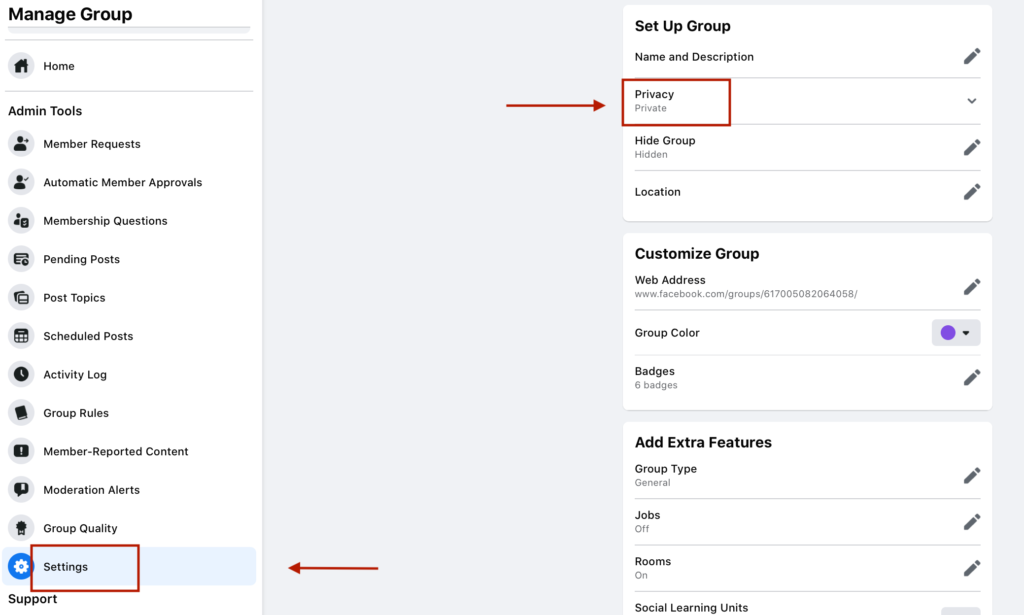1024x615 pixels.
Task: Select the Settings gear icon
Action: [x=20, y=567]
